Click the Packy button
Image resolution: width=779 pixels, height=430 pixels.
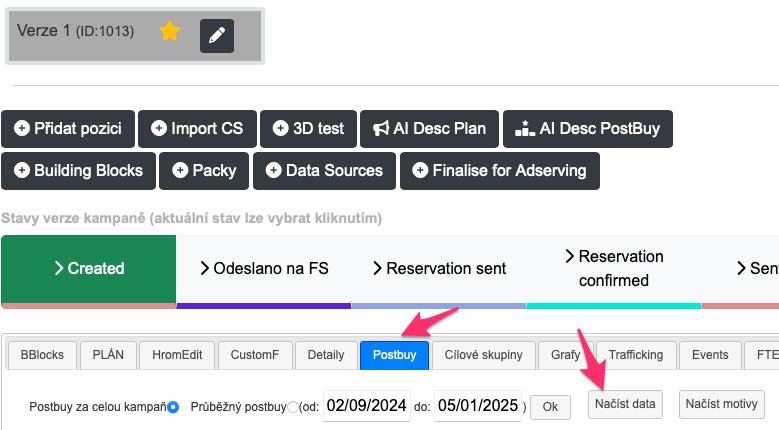click(204, 171)
